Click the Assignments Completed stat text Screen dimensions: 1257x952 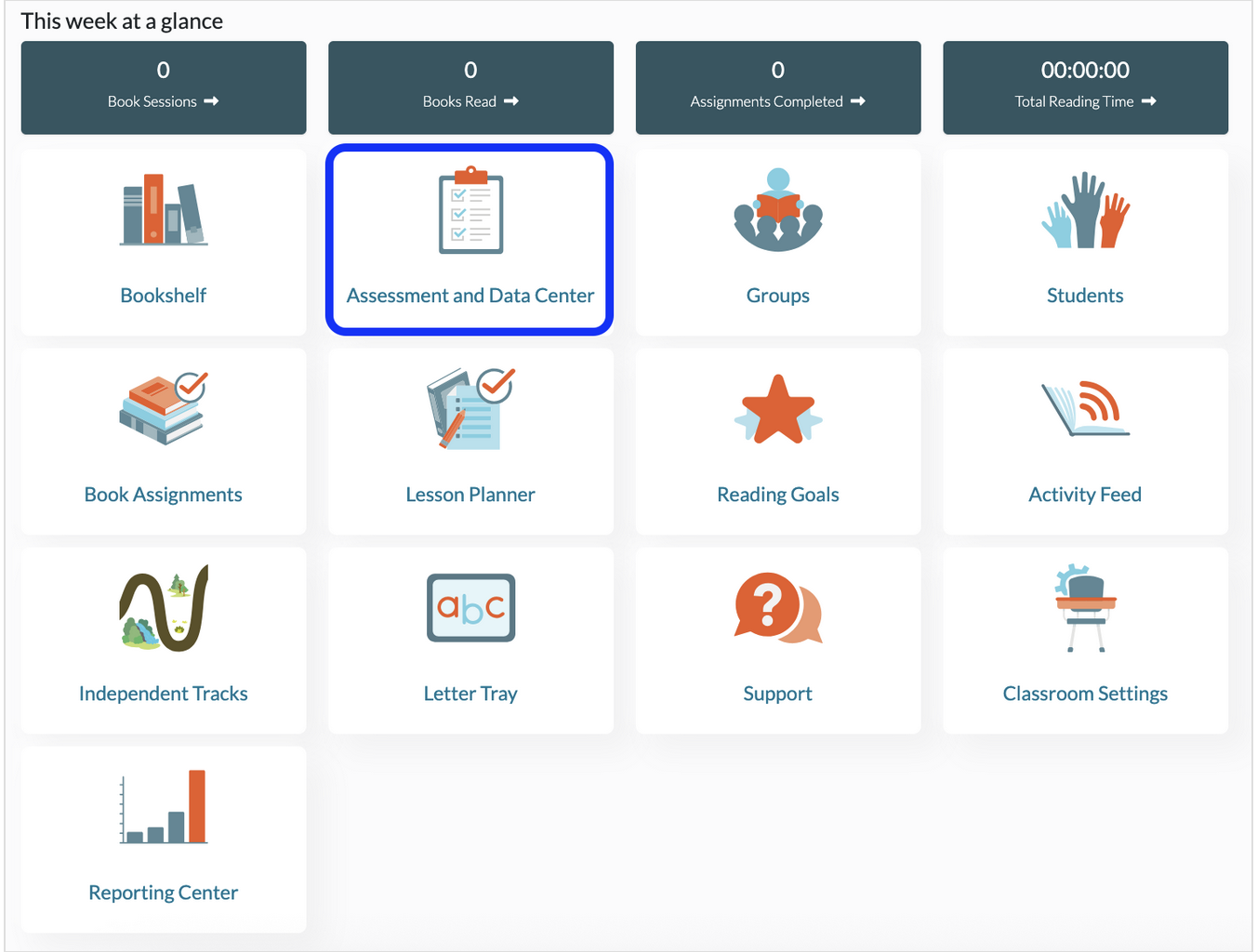pyautogui.click(x=767, y=101)
